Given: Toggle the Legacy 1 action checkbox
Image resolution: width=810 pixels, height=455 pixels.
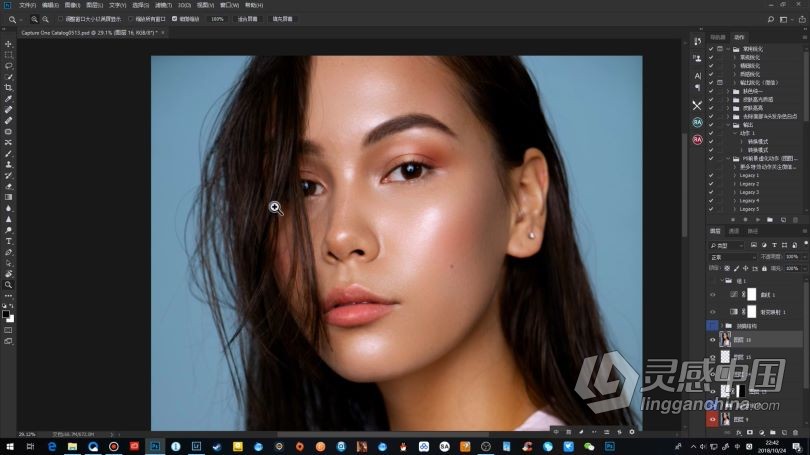Looking at the screenshot, I should pos(712,175).
